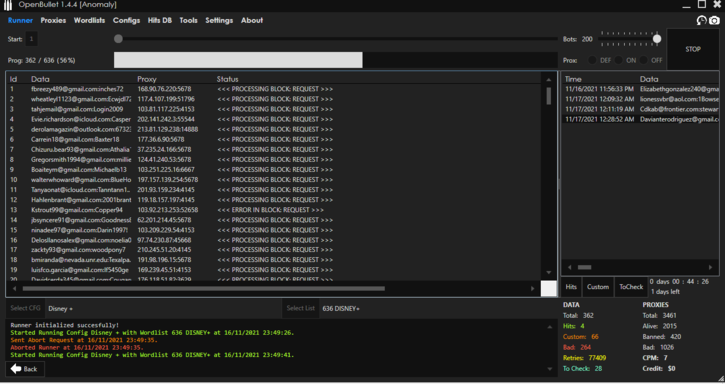Click Select List button
The height and width of the screenshot is (384, 725).
pyautogui.click(x=301, y=308)
